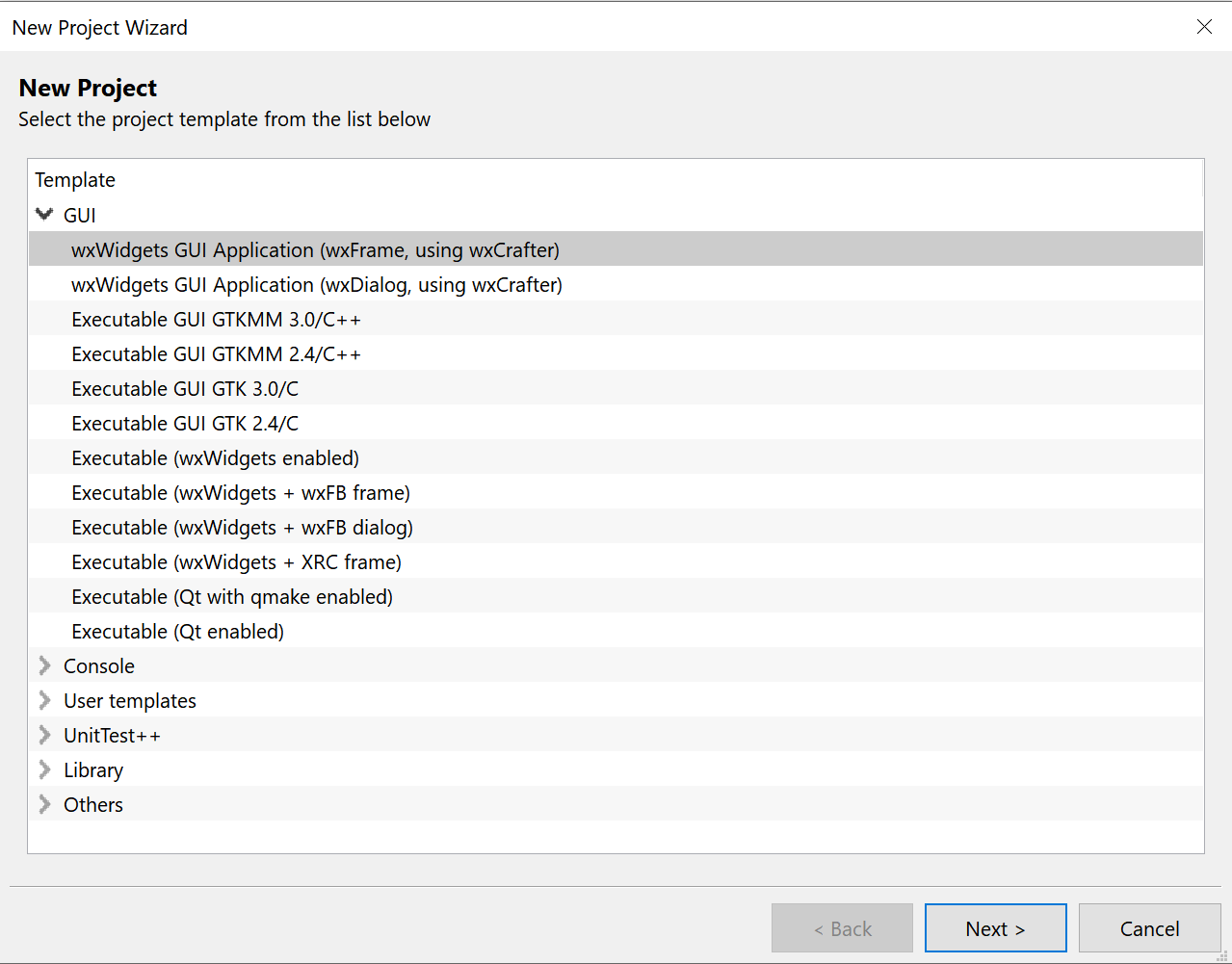
Task: Expand the Library templates group
Action: [x=43, y=769]
